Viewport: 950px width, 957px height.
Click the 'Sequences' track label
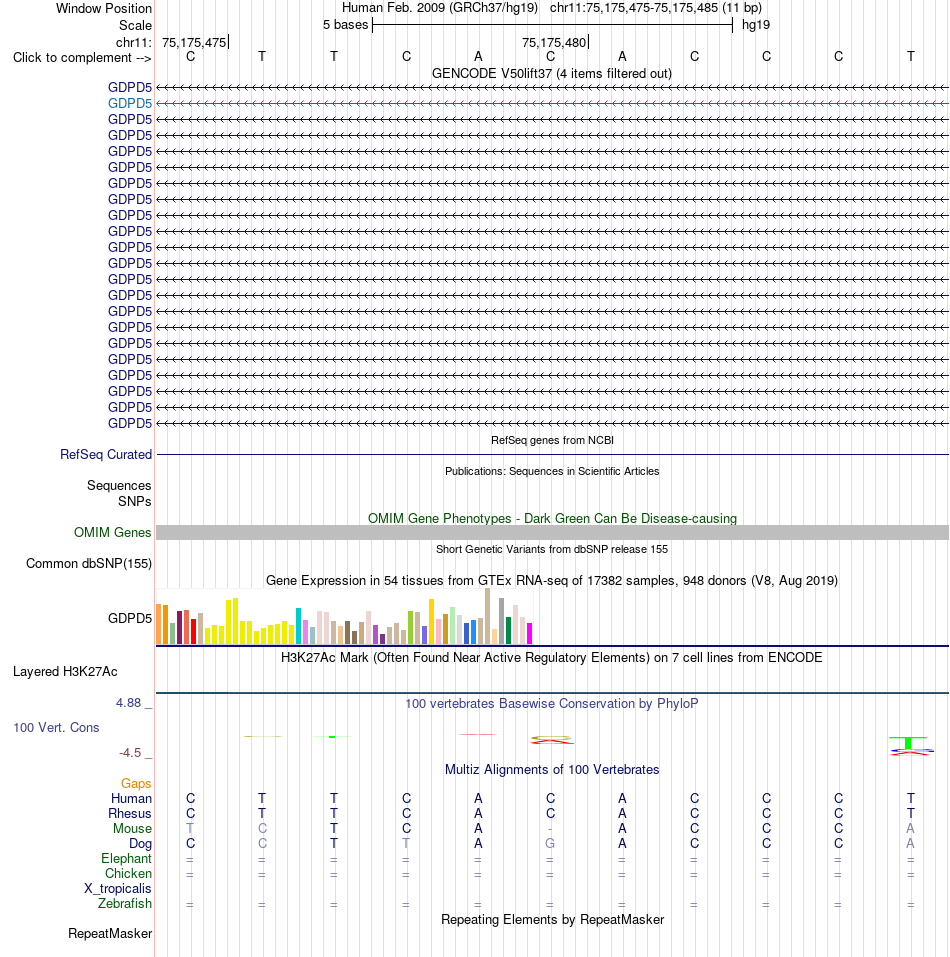pyautogui.click(x=119, y=485)
